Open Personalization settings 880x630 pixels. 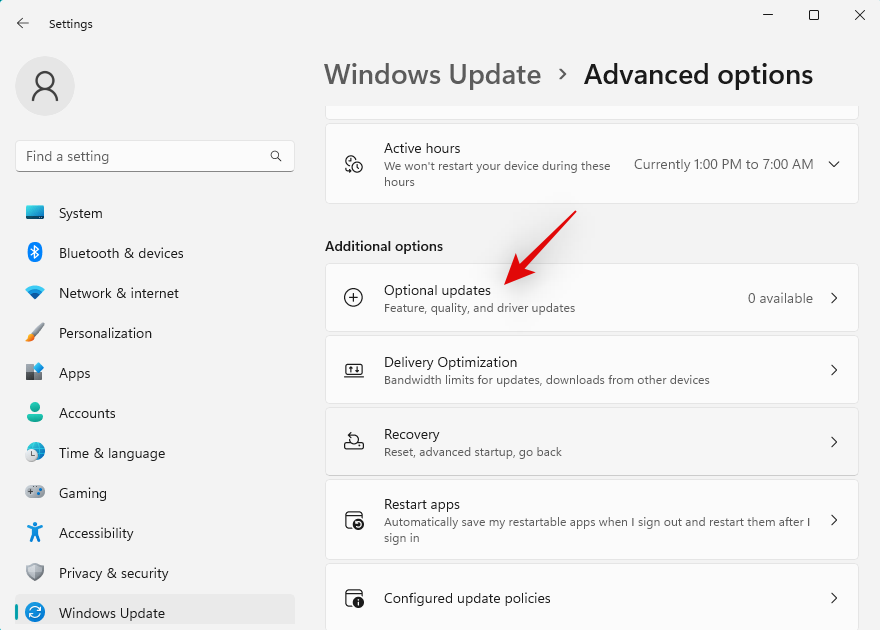point(155,333)
